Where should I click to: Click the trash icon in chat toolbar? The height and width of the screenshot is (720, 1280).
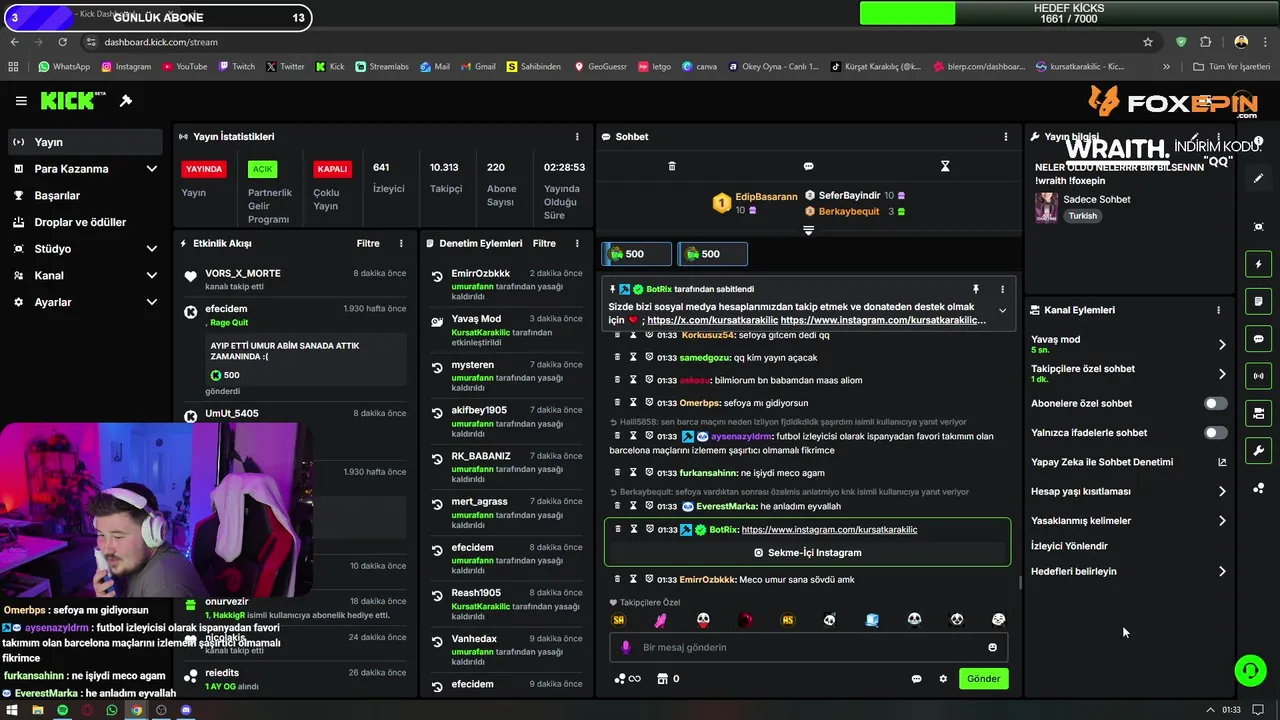[672, 166]
